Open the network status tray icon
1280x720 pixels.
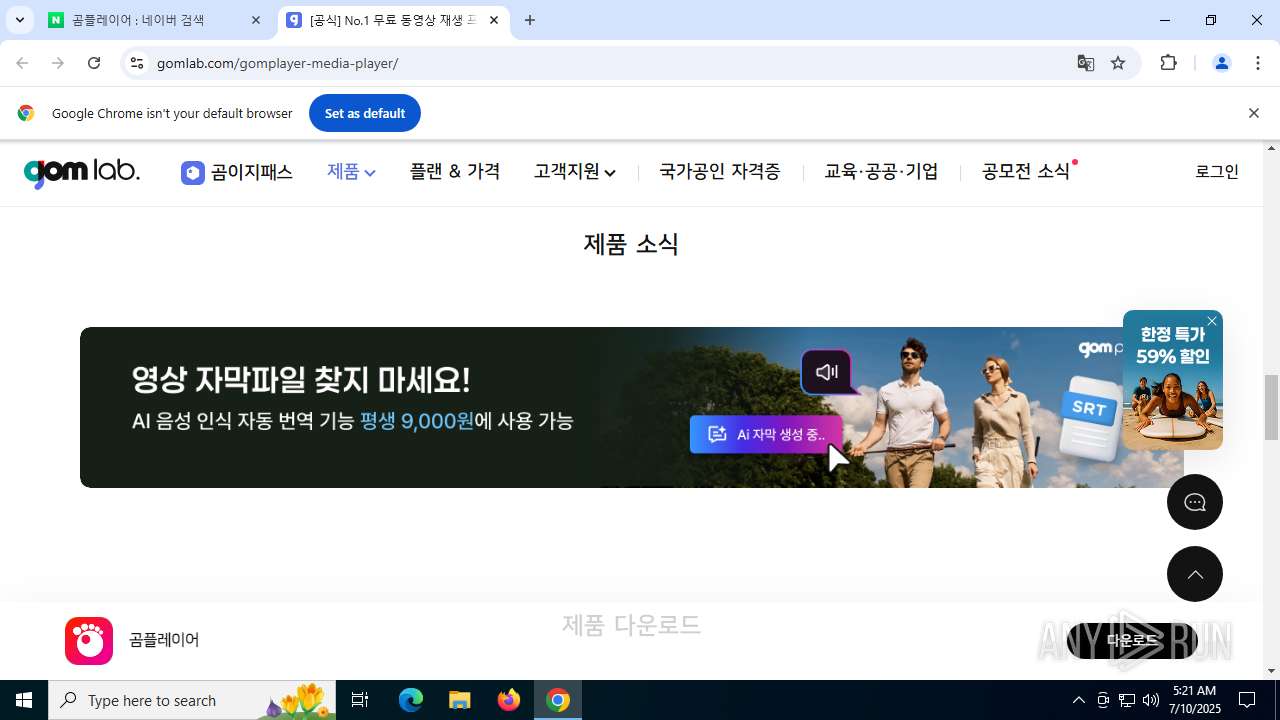coord(1127,700)
